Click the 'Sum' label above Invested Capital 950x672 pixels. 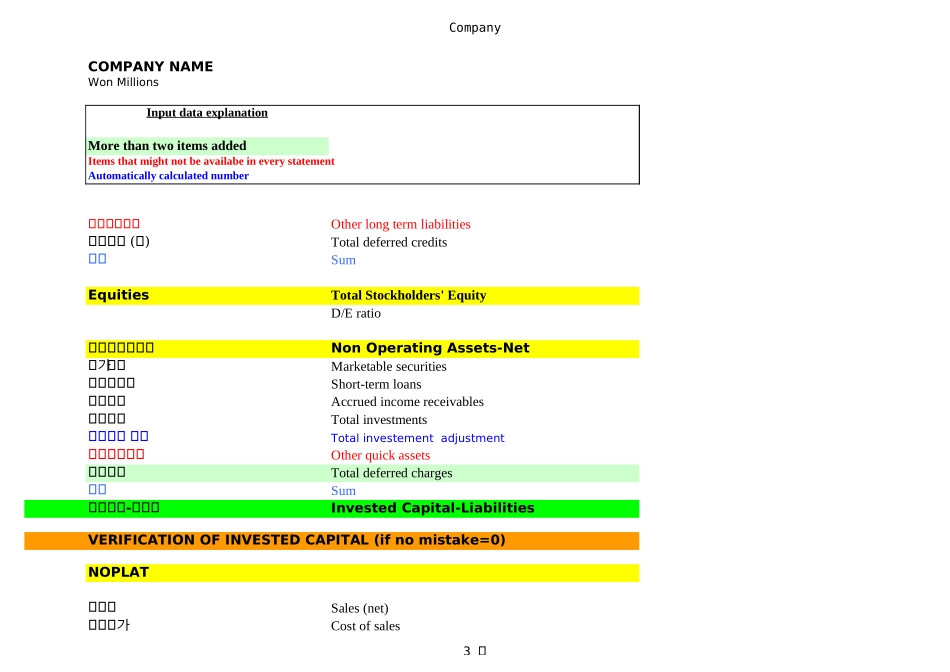343,491
